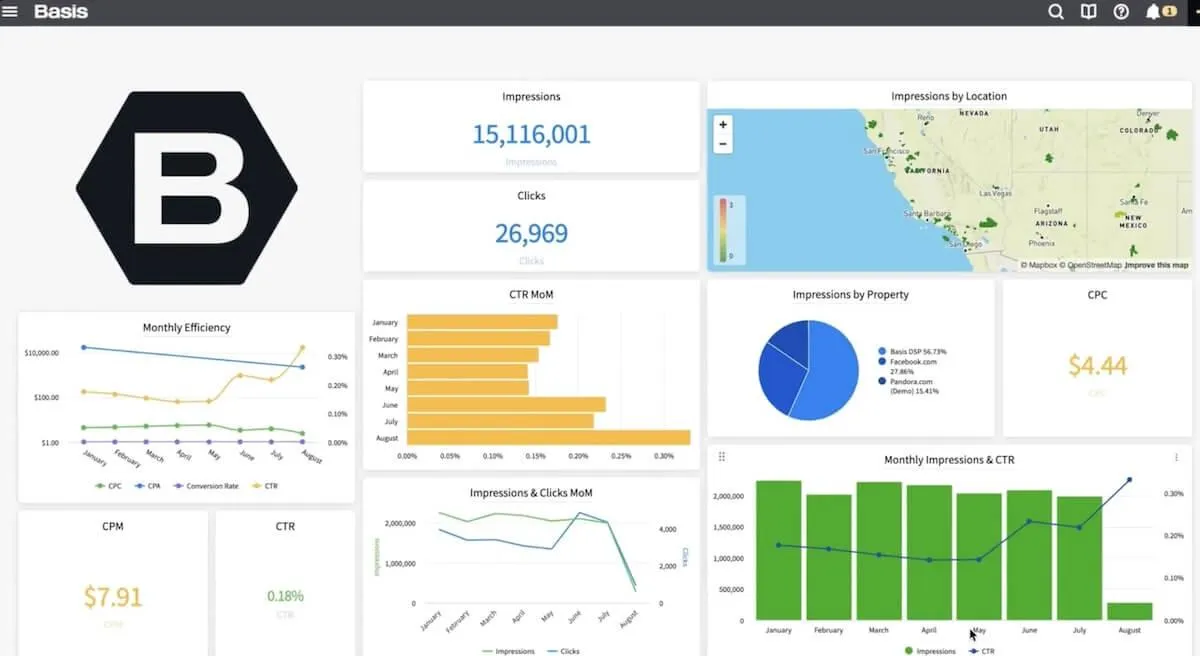Click the large Basis hexagon logo
1200x656 pixels.
pyautogui.click(x=187, y=188)
